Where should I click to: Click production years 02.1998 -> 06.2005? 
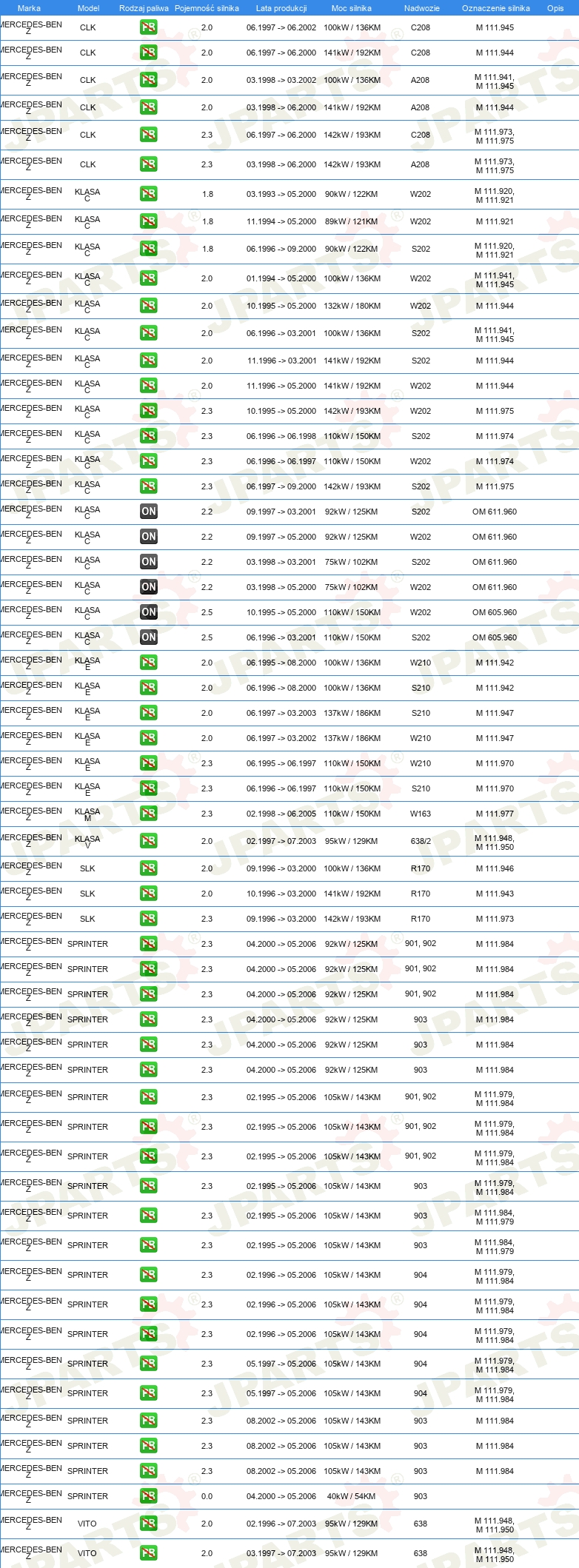tap(281, 814)
